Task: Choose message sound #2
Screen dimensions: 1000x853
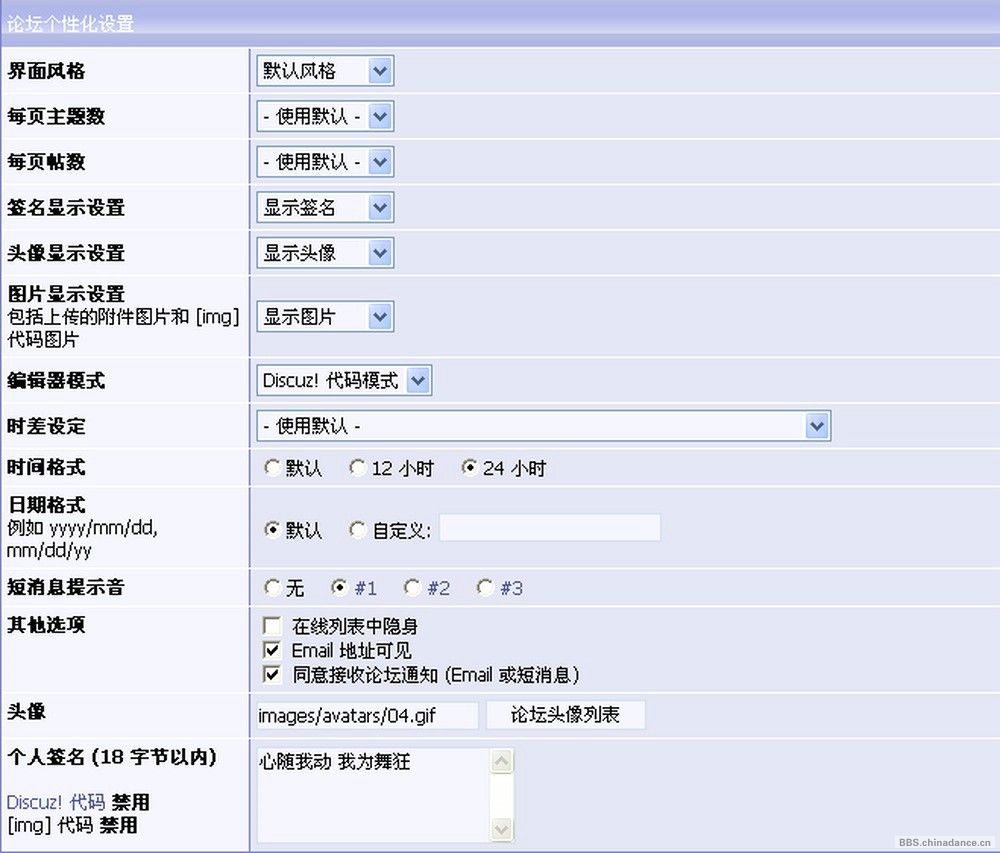Action: [x=413, y=588]
